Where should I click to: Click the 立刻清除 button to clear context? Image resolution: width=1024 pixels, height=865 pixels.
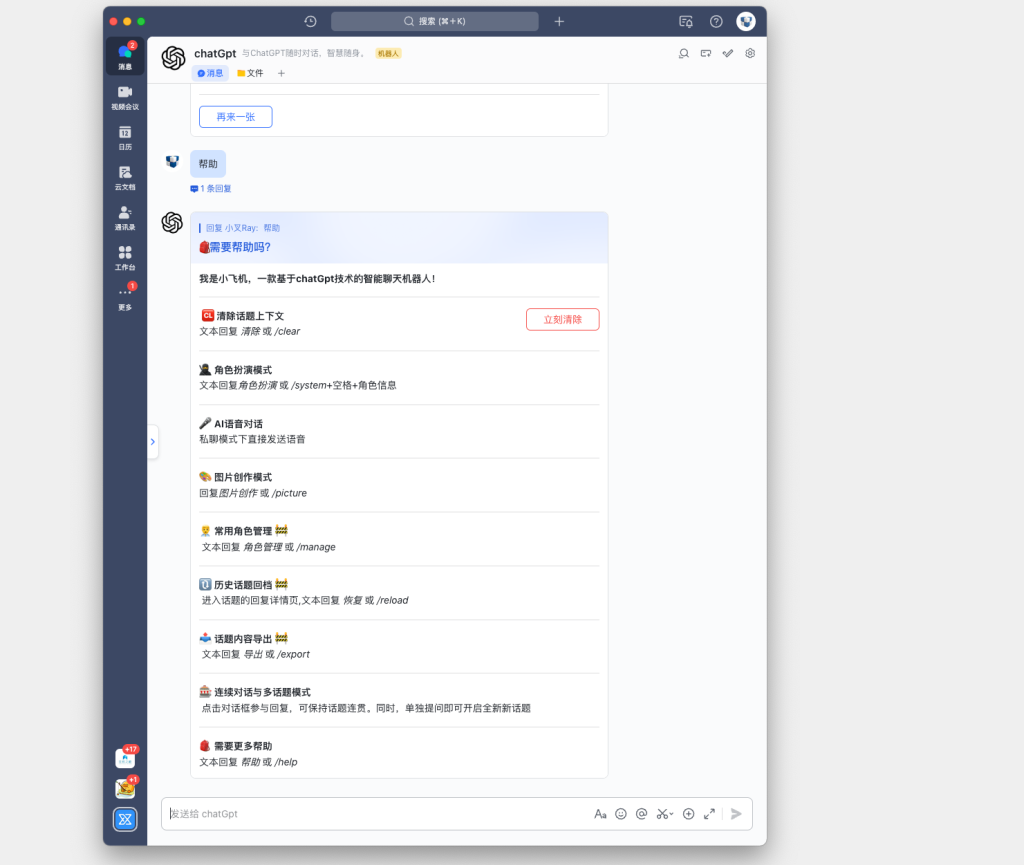[x=562, y=319]
